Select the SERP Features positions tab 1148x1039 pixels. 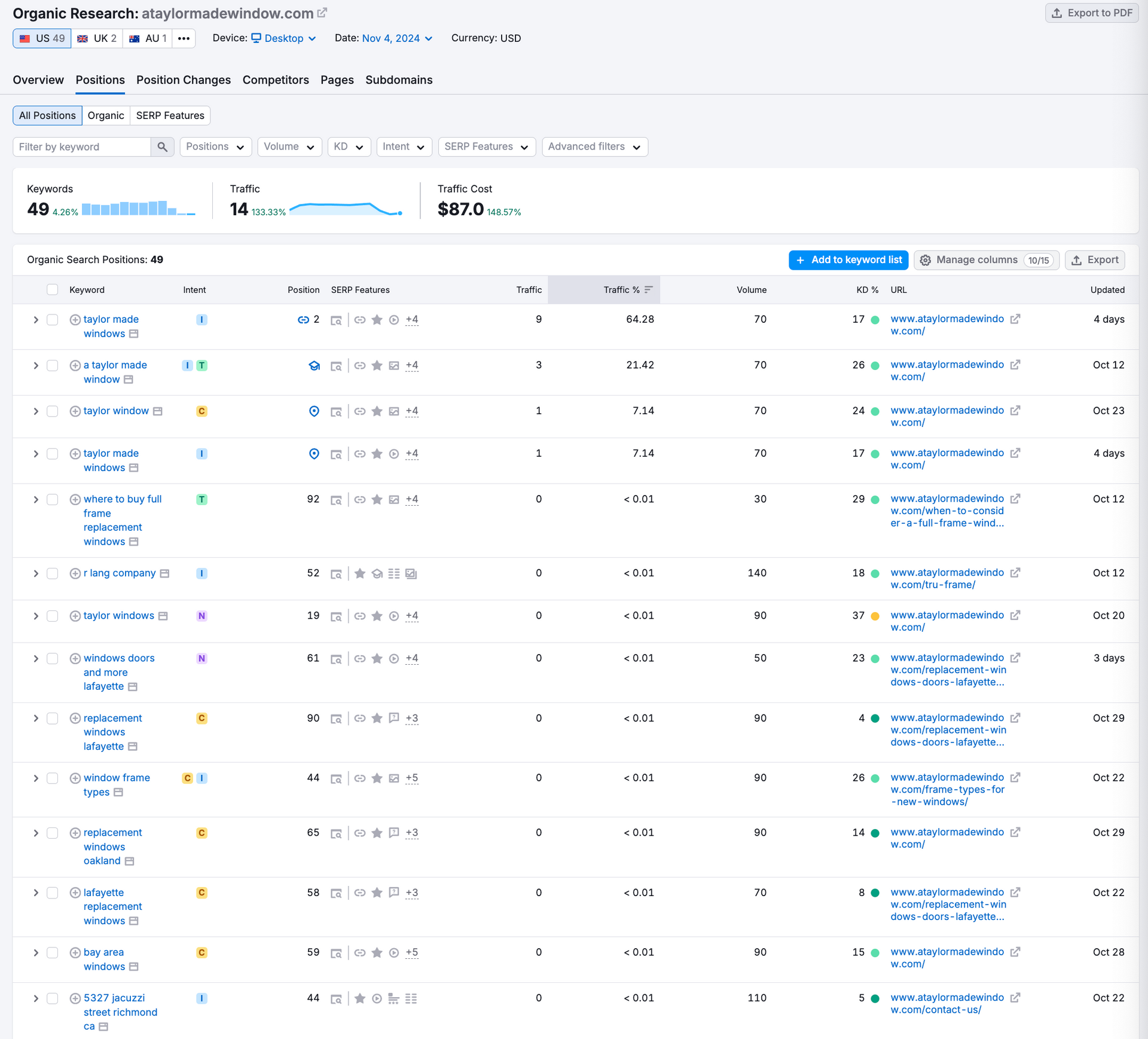(170, 115)
